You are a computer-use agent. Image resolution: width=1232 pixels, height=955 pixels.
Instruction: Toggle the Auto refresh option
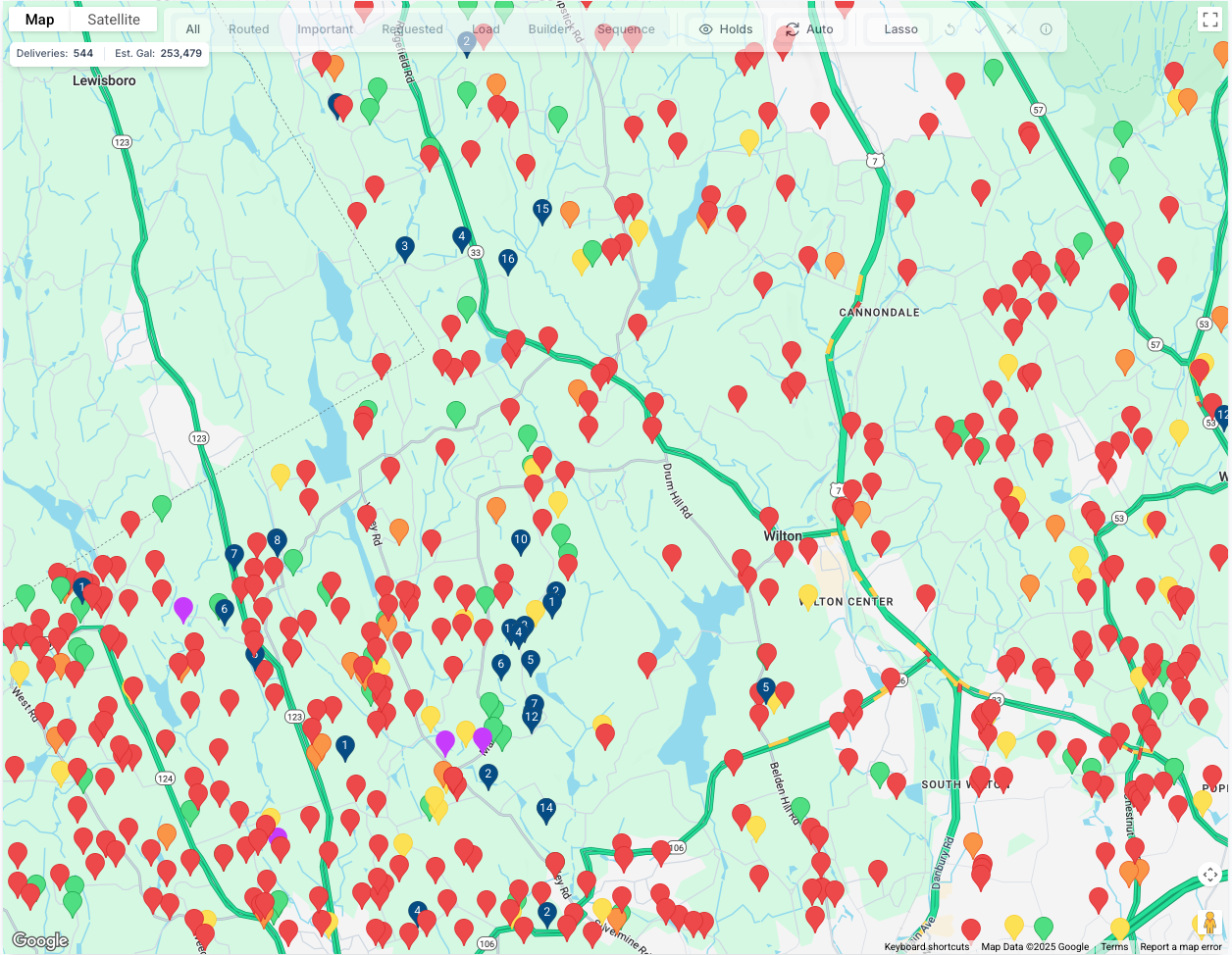click(809, 29)
